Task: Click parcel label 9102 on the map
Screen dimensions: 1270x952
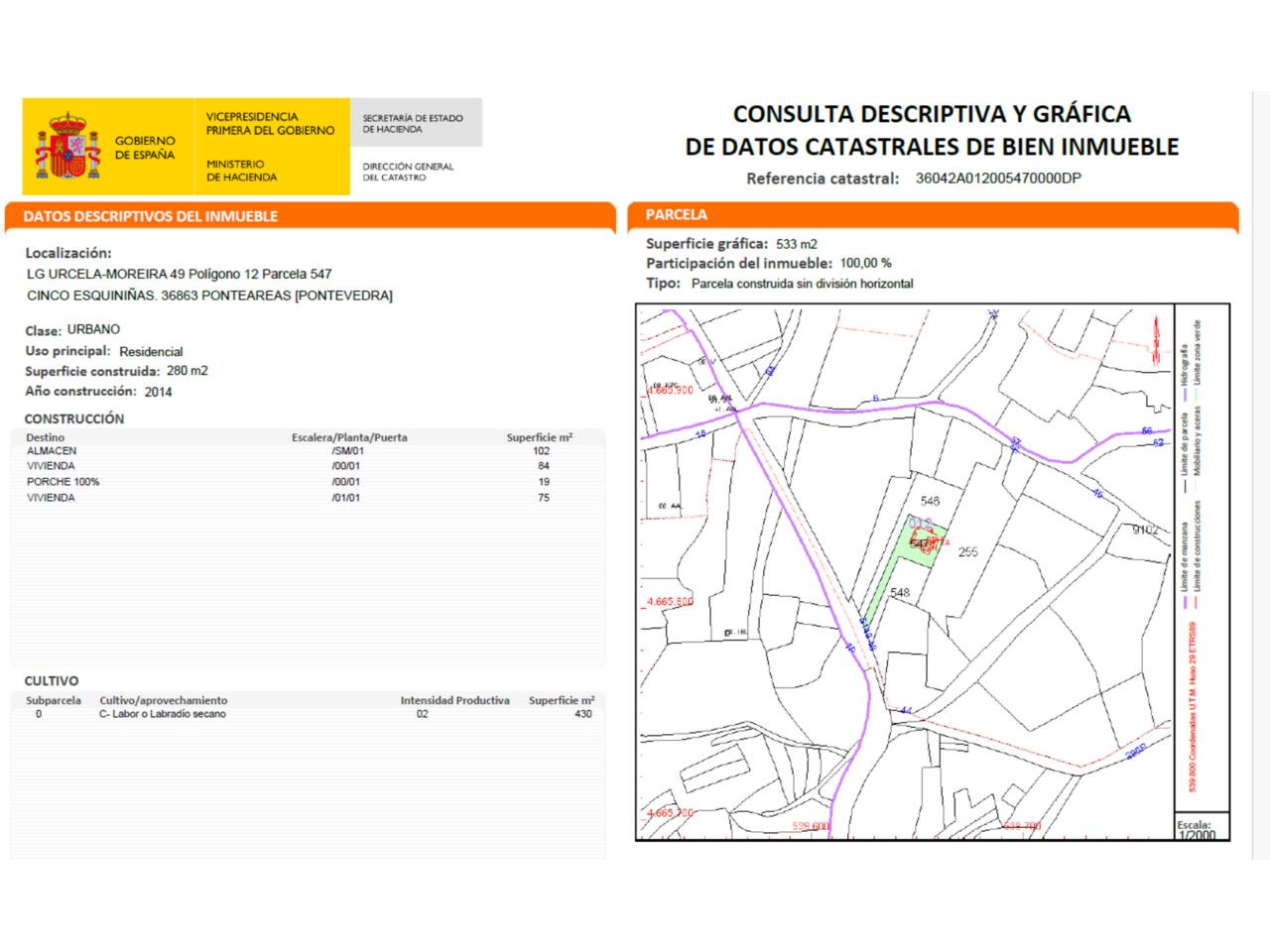Action: pos(1145,531)
